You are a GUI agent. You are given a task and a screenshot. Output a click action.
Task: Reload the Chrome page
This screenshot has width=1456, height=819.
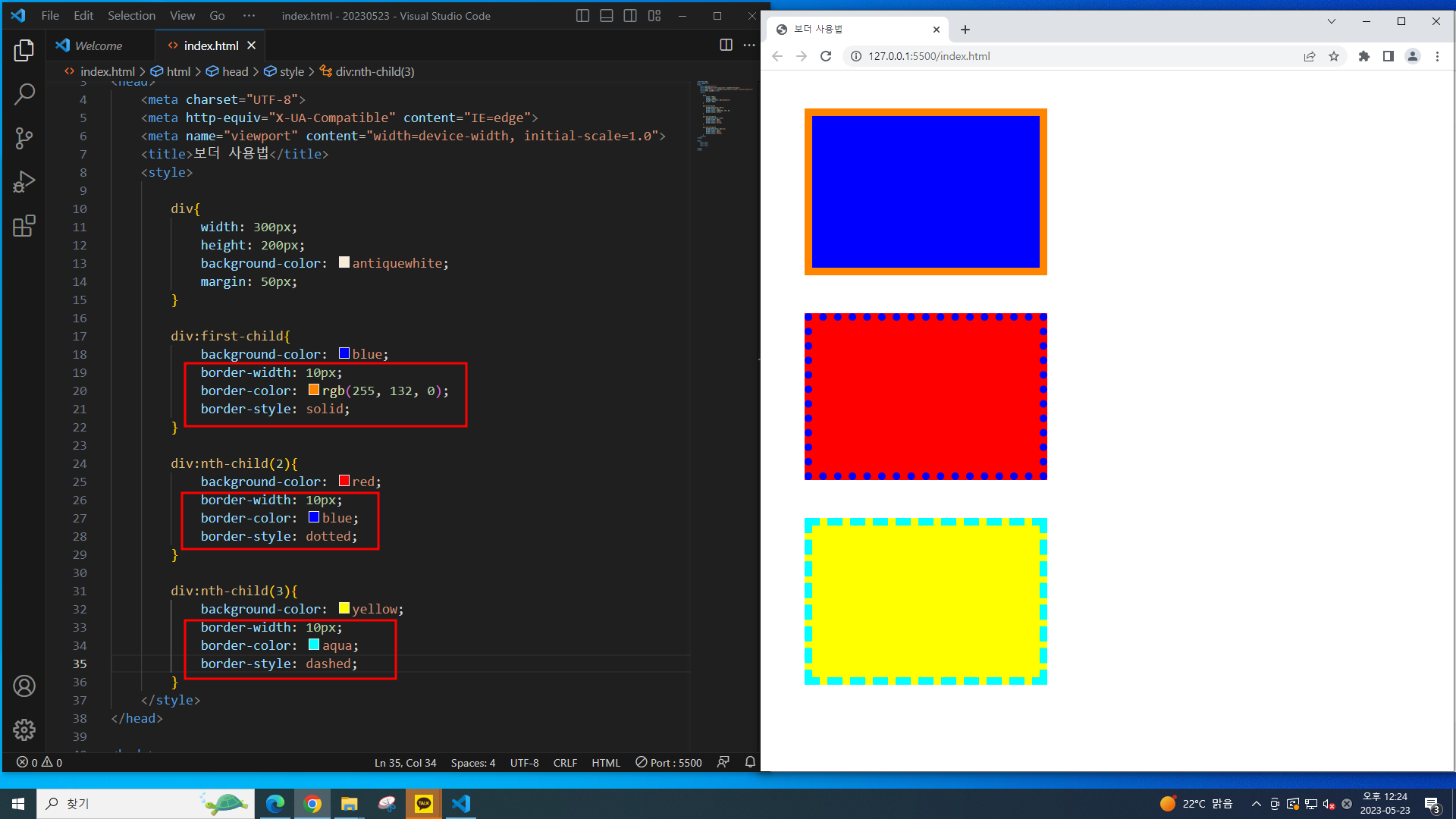pyautogui.click(x=826, y=56)
